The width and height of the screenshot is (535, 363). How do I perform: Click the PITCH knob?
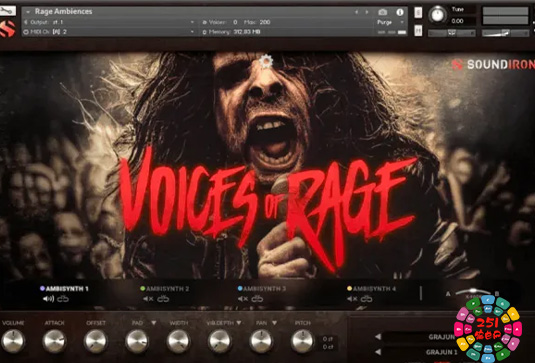tap(303, 341)
